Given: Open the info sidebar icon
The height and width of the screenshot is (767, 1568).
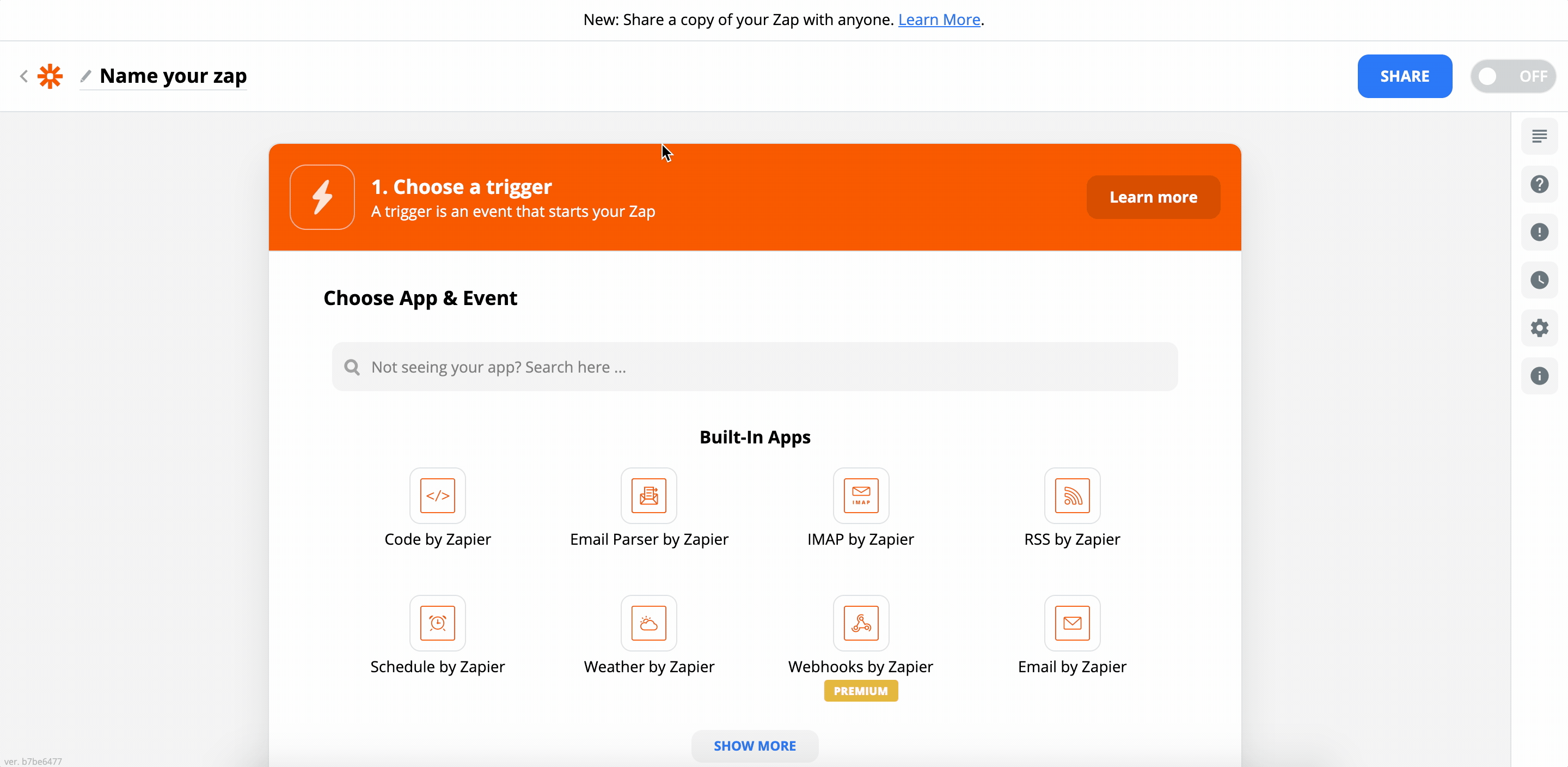Looking at the screenshot, I should [x=1539, y=376].
